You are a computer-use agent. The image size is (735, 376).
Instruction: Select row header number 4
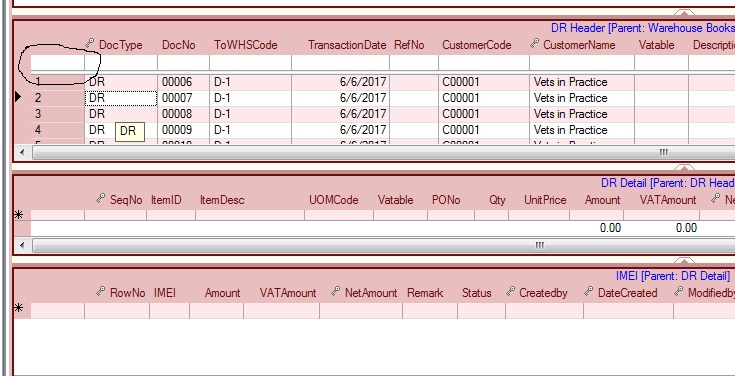[57, 130]
